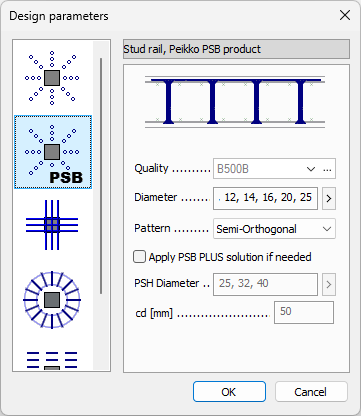Dismiss dialog with the Cancel button

pyautogui.click(x=311, y=392)
